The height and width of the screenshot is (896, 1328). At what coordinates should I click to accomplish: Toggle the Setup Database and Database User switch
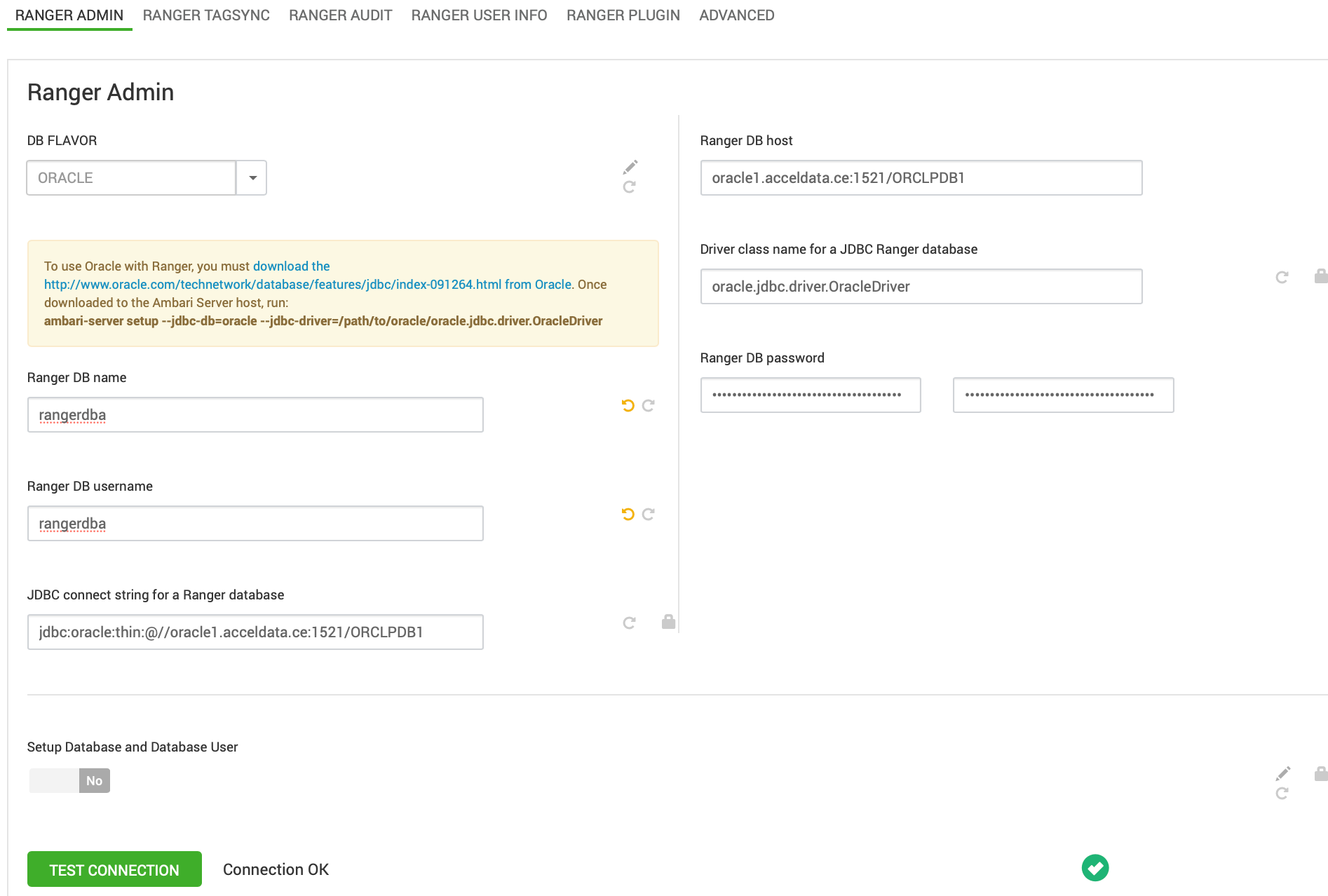coord(69,780)
